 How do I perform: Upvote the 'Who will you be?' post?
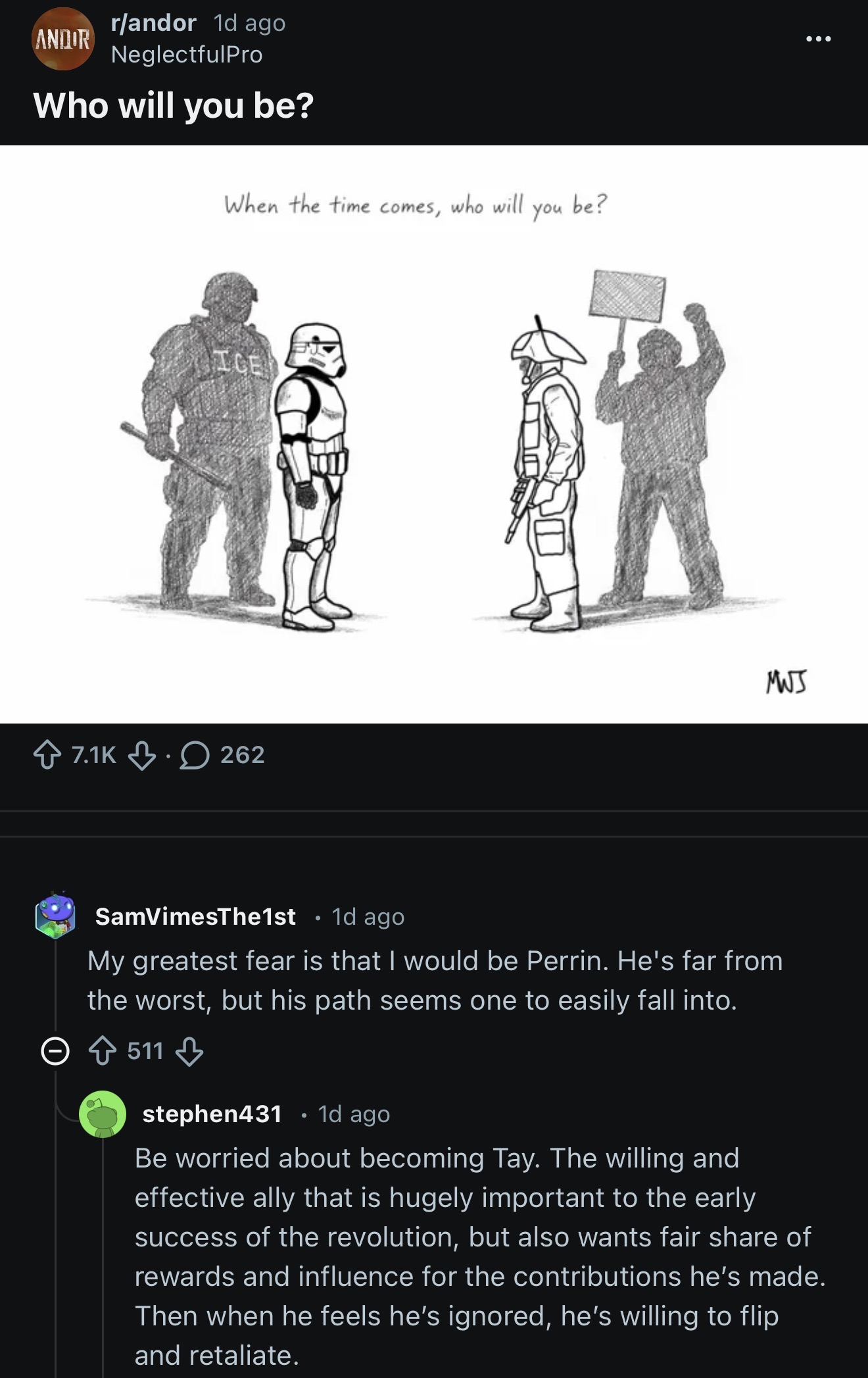47,754
